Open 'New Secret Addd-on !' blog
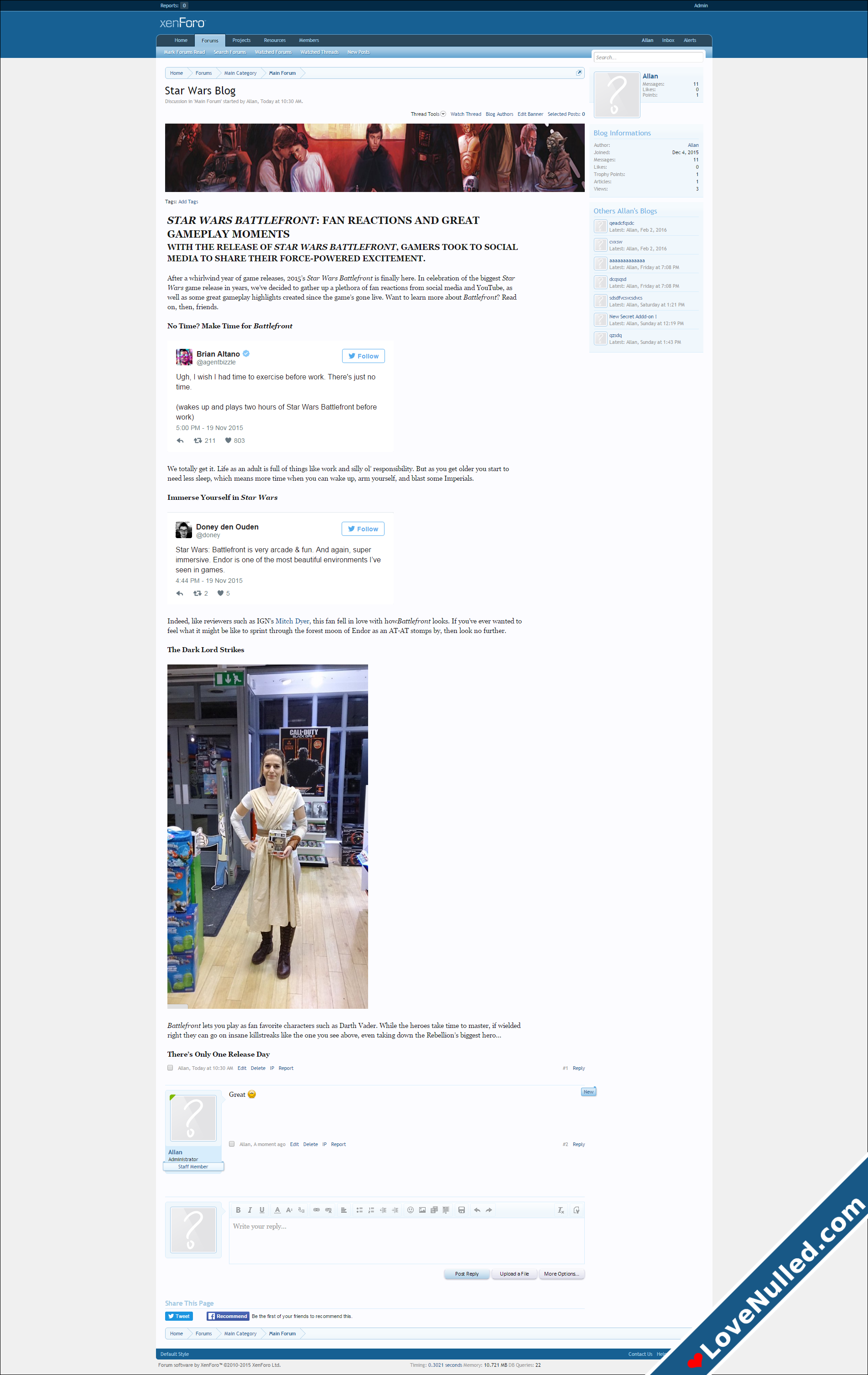Viewport: 868px width, 1375px height. pyautogui.click(x=633, y=317)
